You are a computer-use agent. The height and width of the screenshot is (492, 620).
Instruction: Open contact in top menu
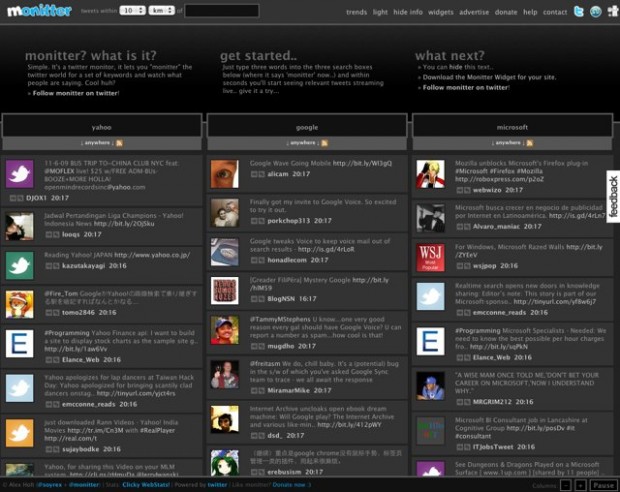(555, 12)
